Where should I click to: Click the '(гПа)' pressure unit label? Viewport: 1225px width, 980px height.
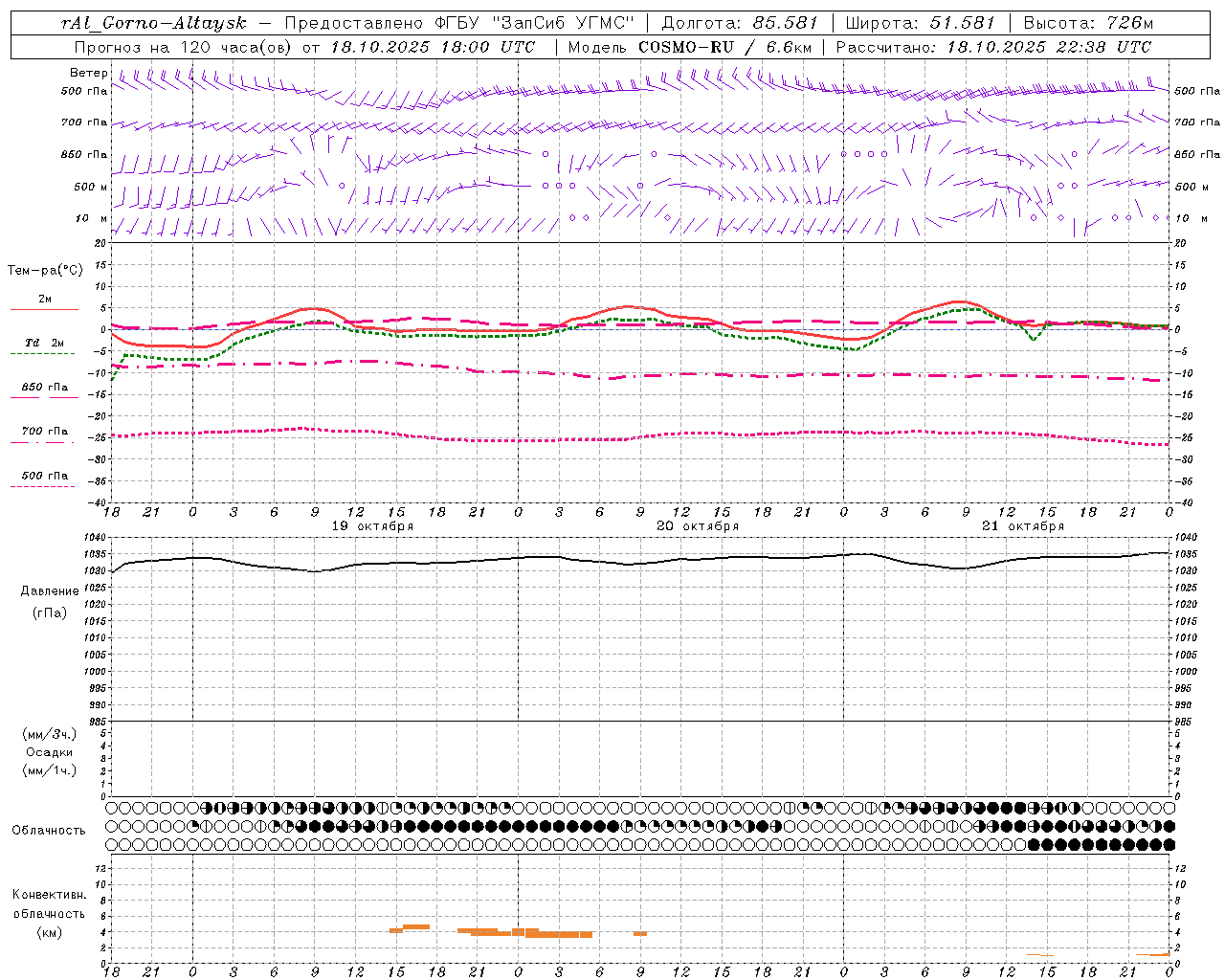[50, 612]
